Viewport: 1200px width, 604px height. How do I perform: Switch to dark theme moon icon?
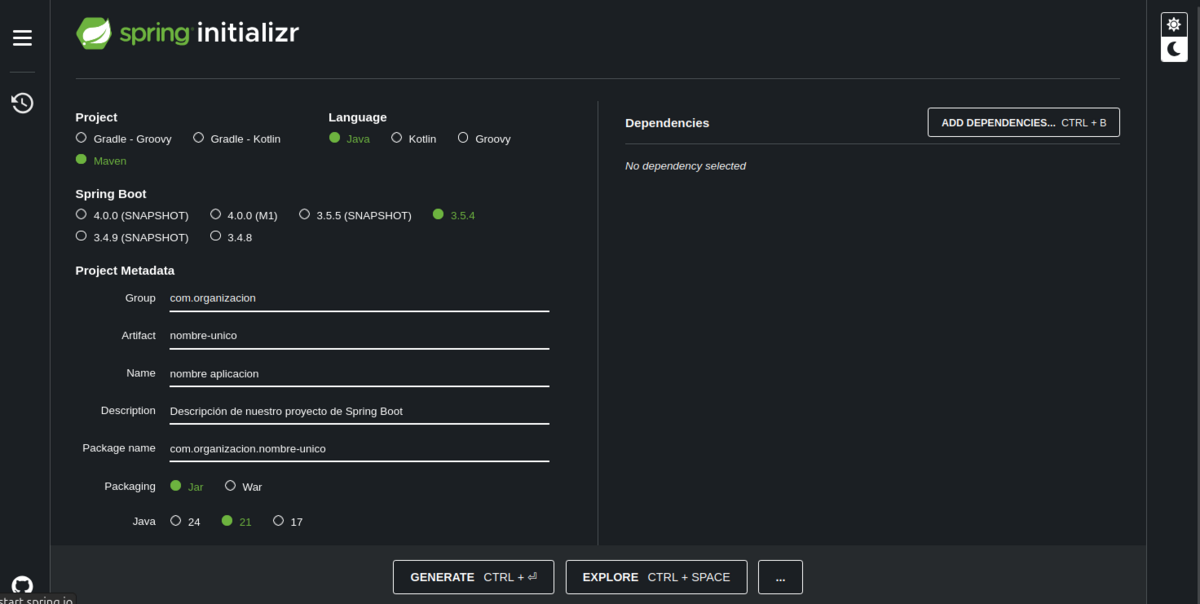1174,49
